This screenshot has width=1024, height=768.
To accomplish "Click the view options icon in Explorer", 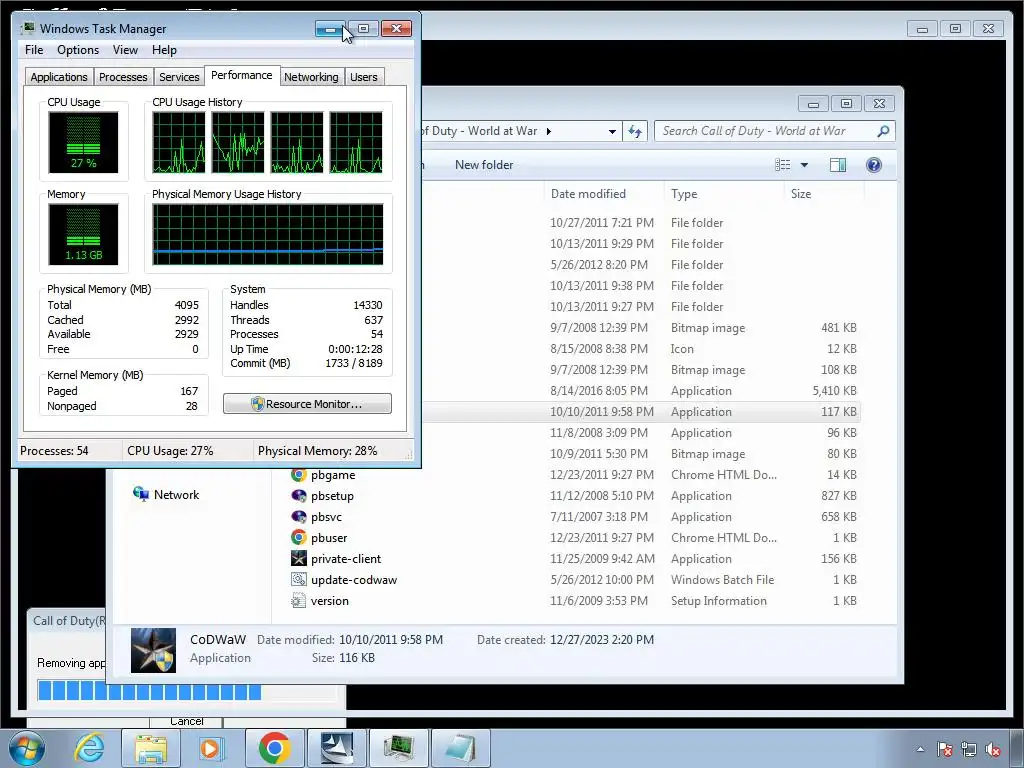I will click(782, 165).
